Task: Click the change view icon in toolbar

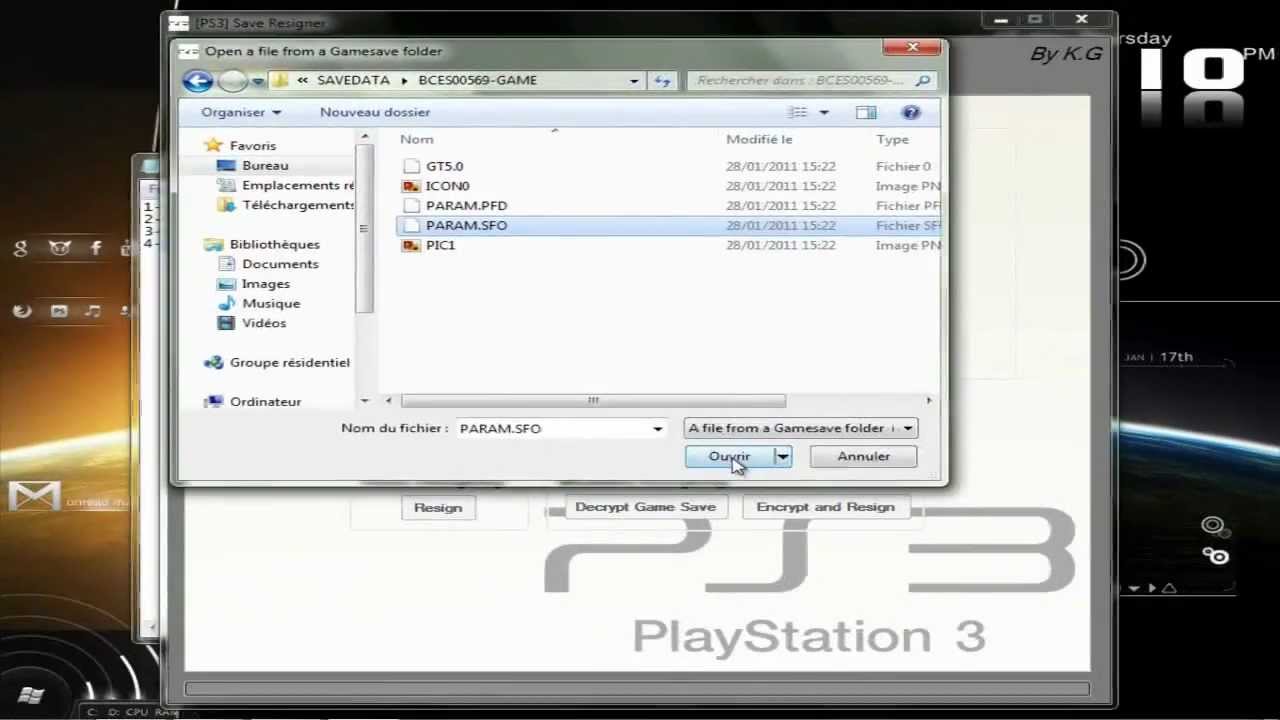Action: [798, 113]
